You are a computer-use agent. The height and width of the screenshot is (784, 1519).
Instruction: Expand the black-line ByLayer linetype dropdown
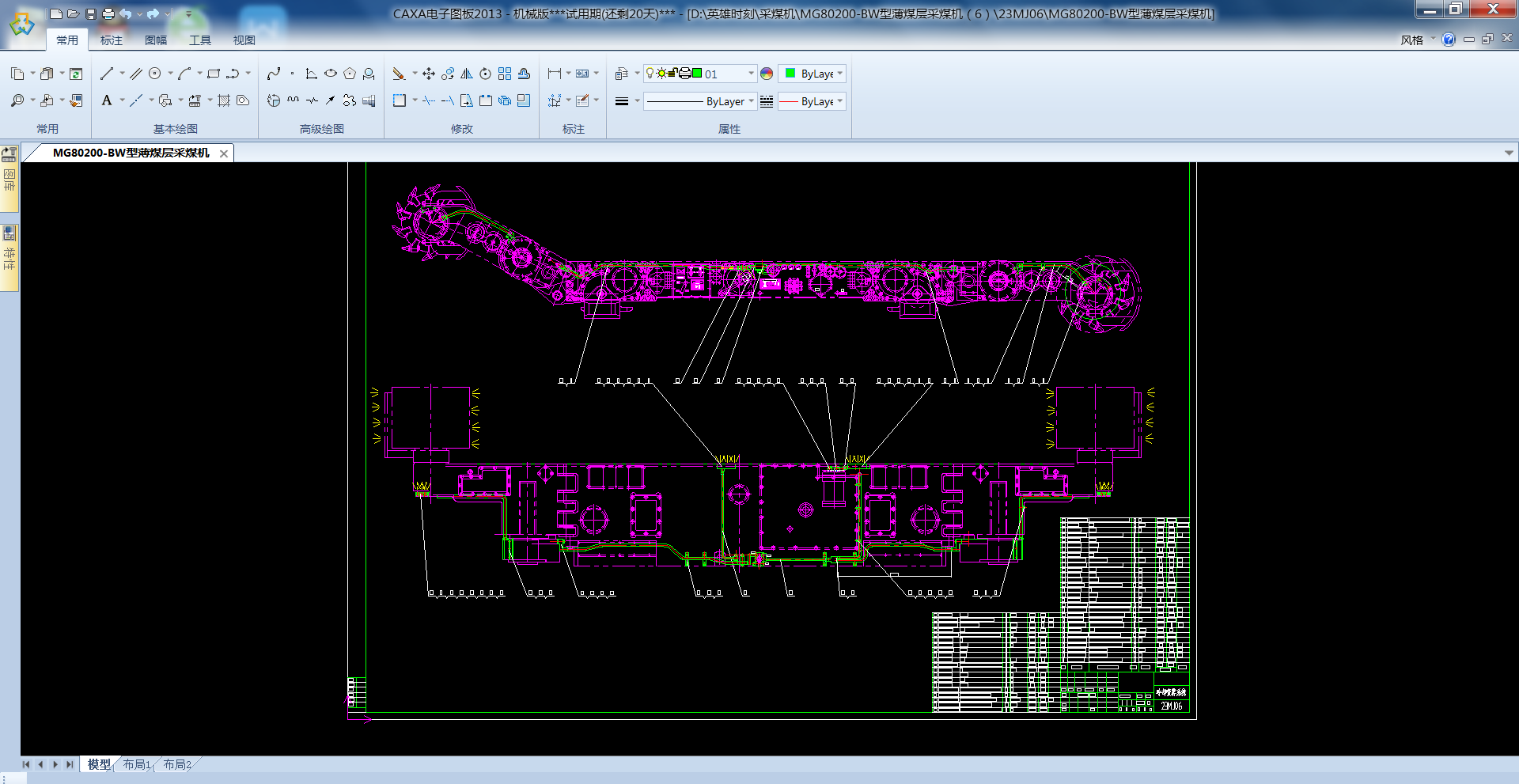(x=751, y=101)
